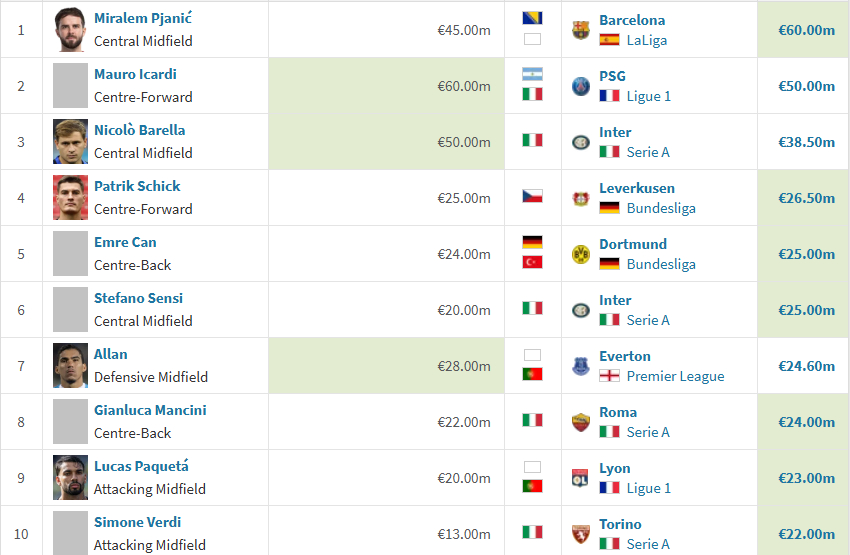The height and width of the screenshot is (555, 850).
Task: Open Simone Verdi player profile link
Action: [x=138, y=522]
